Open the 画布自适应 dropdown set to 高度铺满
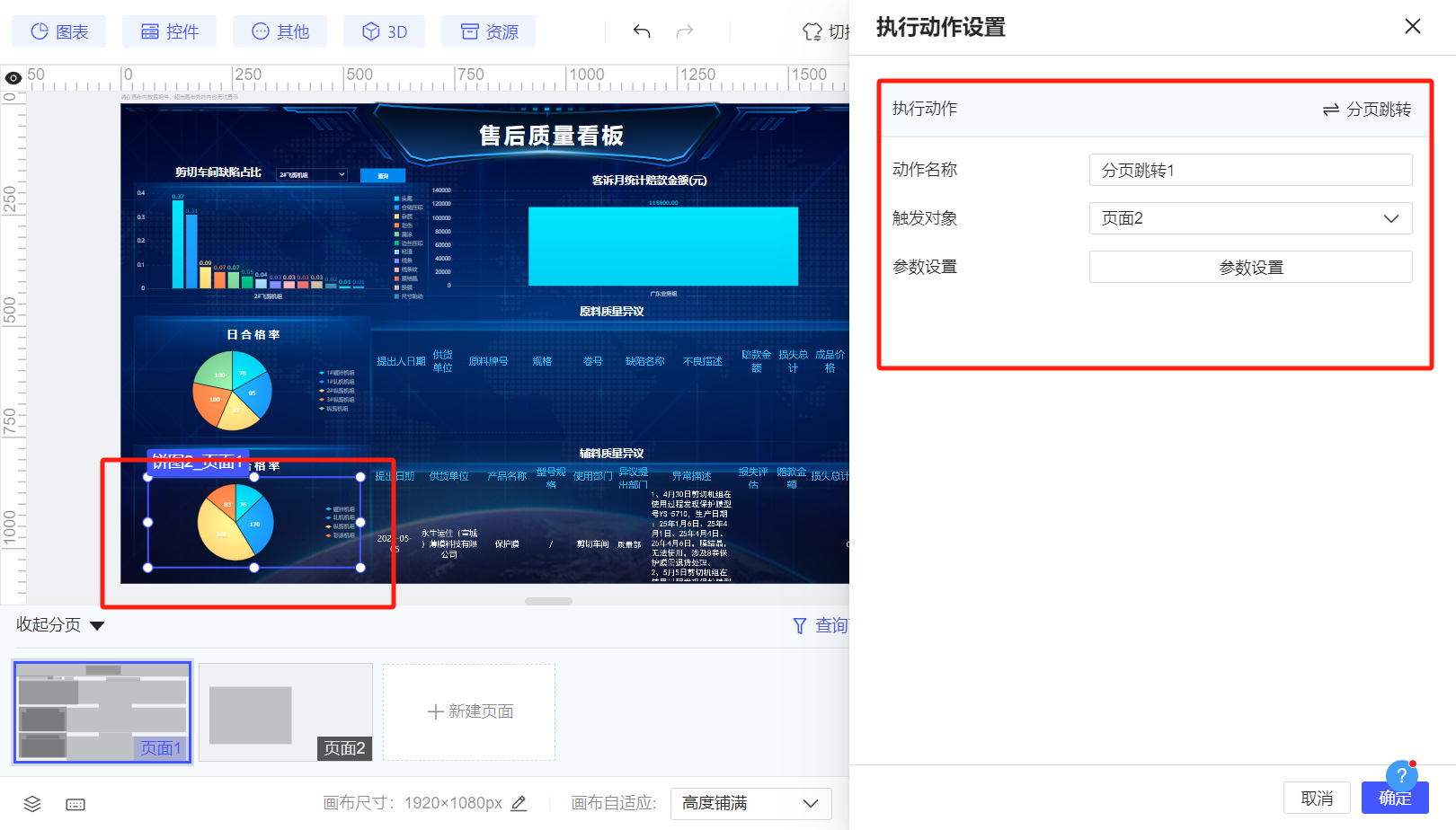The width and height of the screenshot is (1456, 830). [x=750, y=803]
